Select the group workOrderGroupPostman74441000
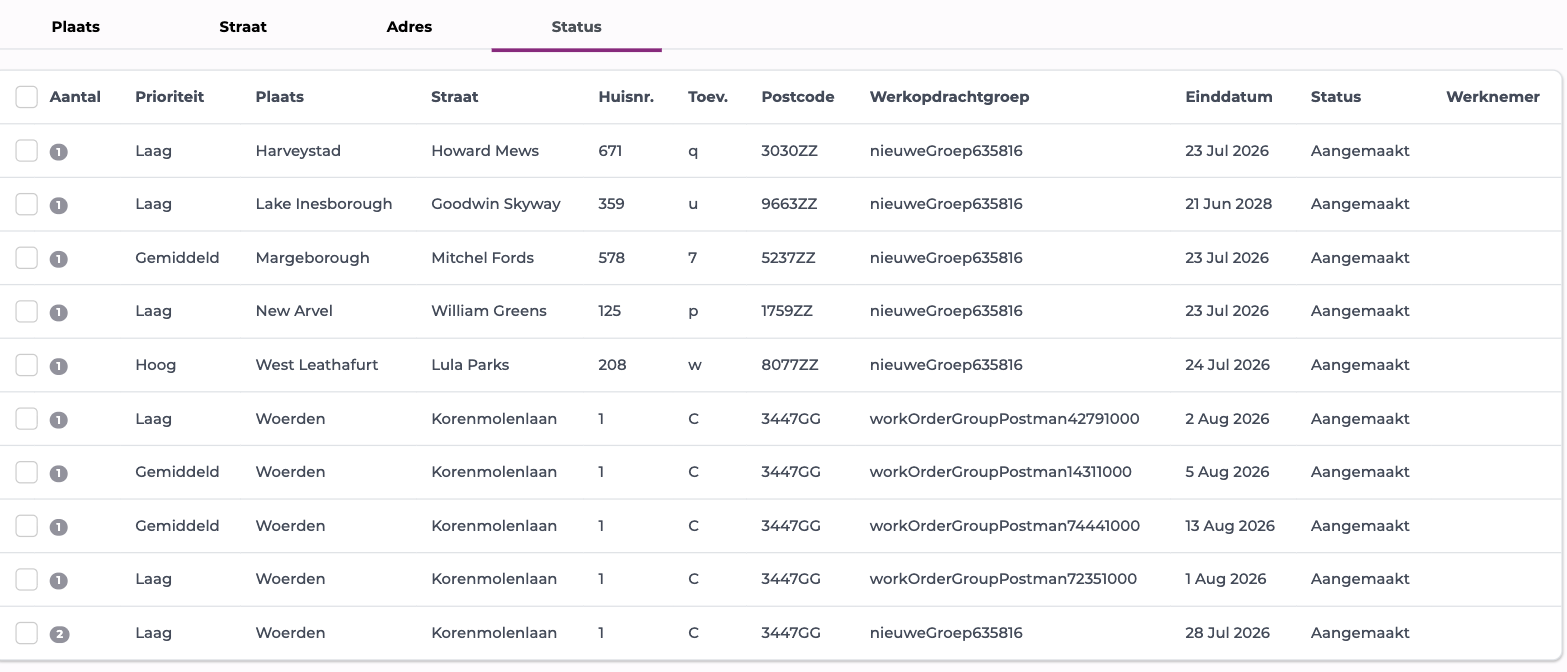Viewport: 1567px width, 672px height. pos(1004,526)
